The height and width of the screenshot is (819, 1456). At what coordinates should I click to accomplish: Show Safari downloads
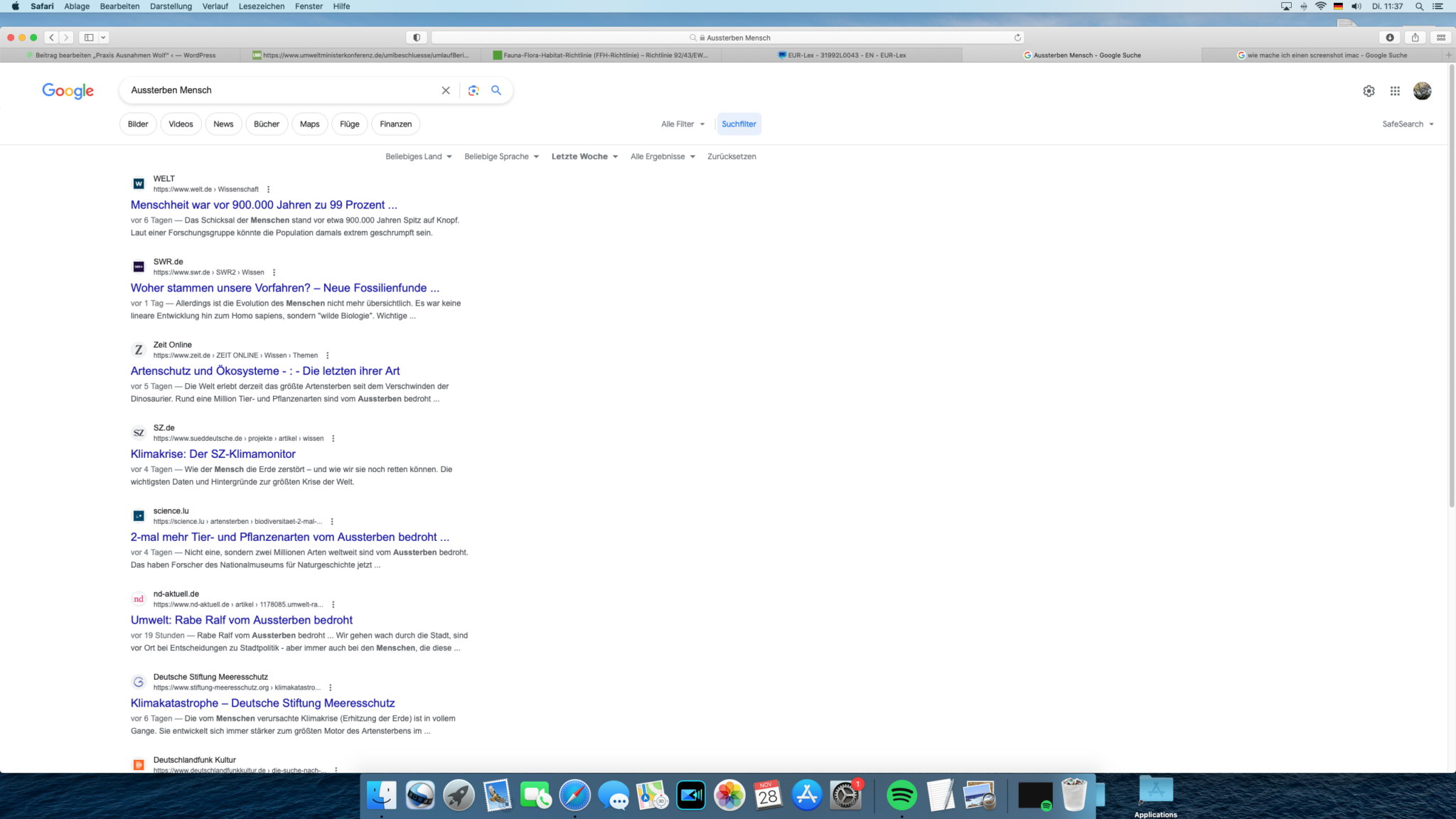coord(1390,38)
